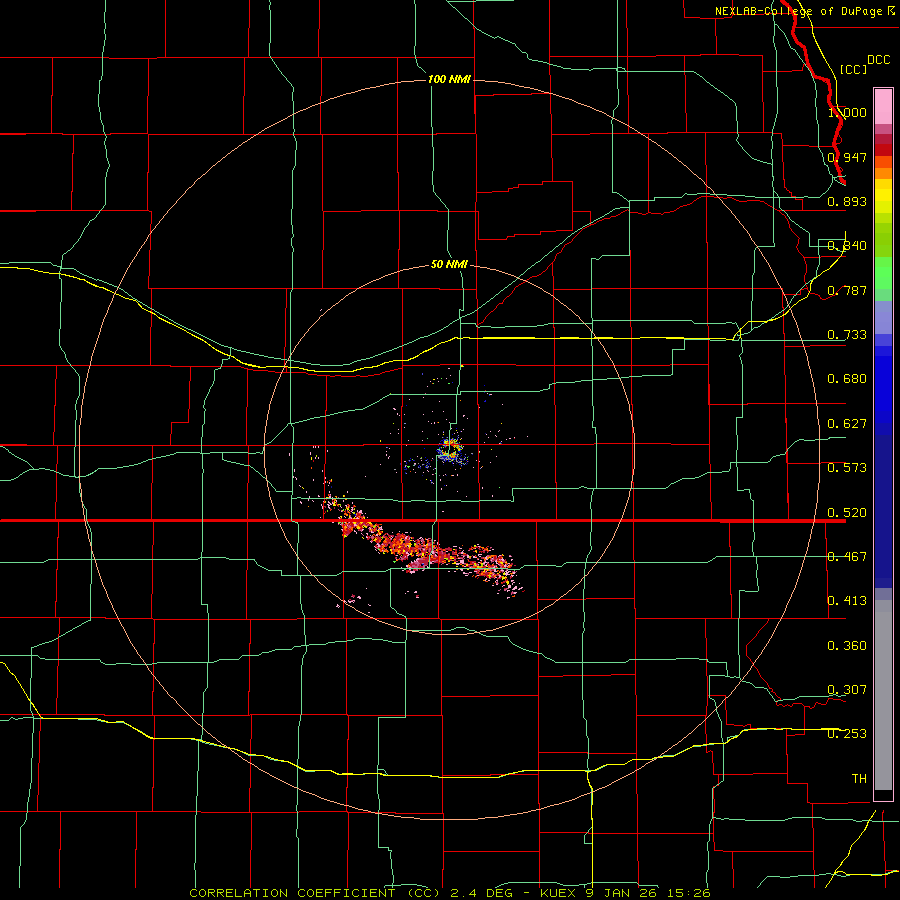
Task: Select the 0.467 legend value
Action: click(847, 557)
